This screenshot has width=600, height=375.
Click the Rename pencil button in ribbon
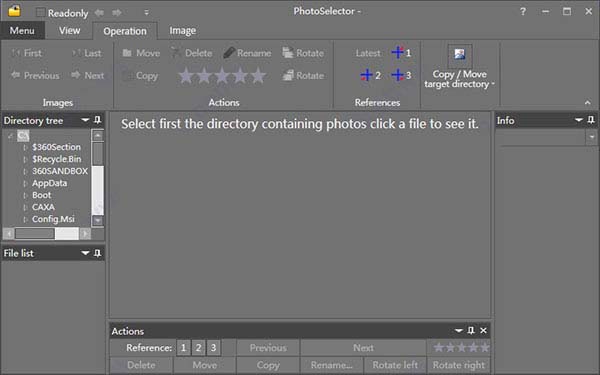(x=247, y=53)
